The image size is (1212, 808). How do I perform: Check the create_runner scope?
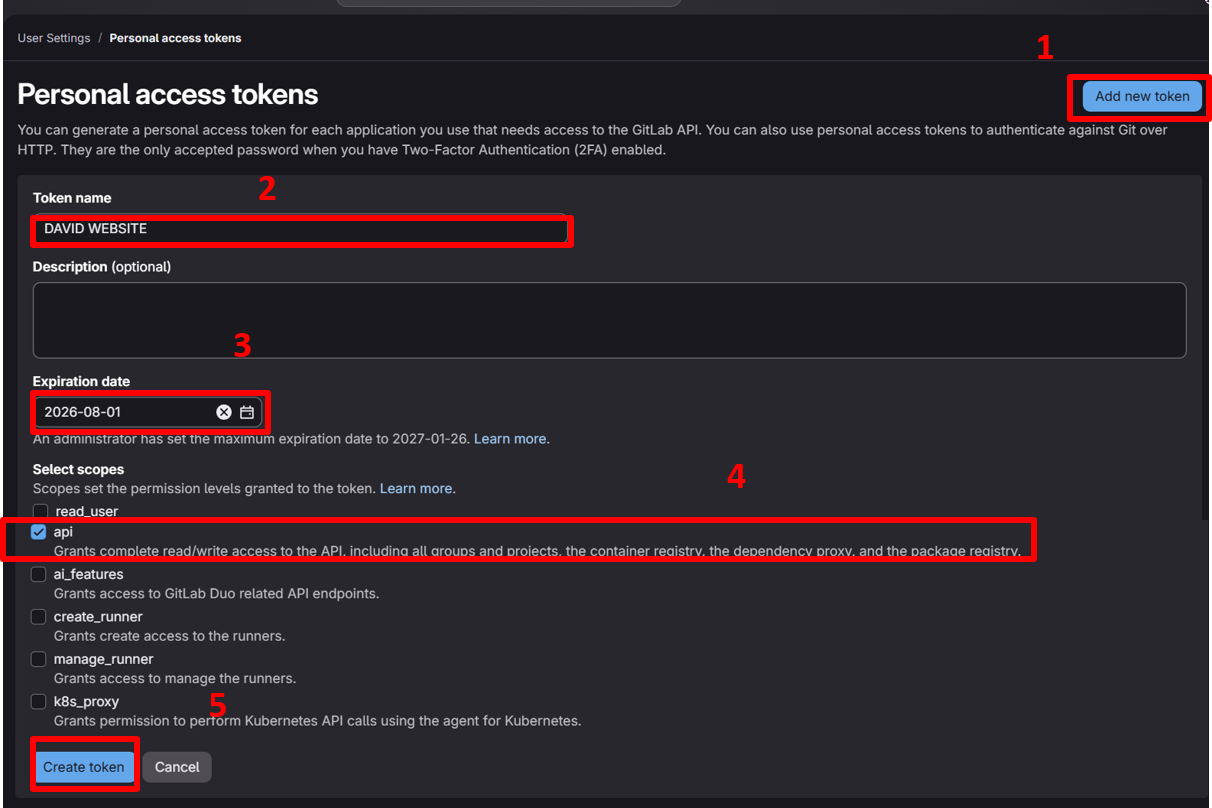coord(38,617)
